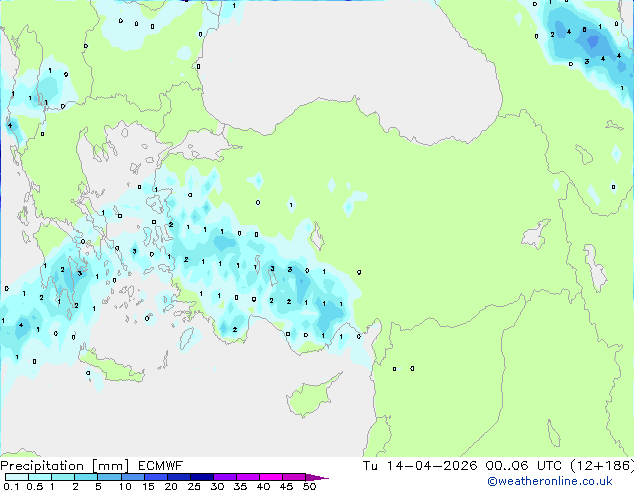Click the weatheronline.co.uk copyright link
The width and height of the screenshot is (634, 490).
pos(549,481)
